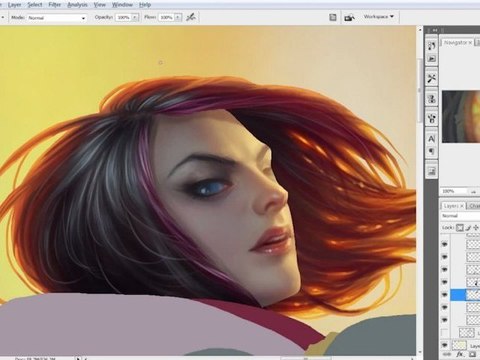Click the Navigator preview thumbnail

(461, 117)
